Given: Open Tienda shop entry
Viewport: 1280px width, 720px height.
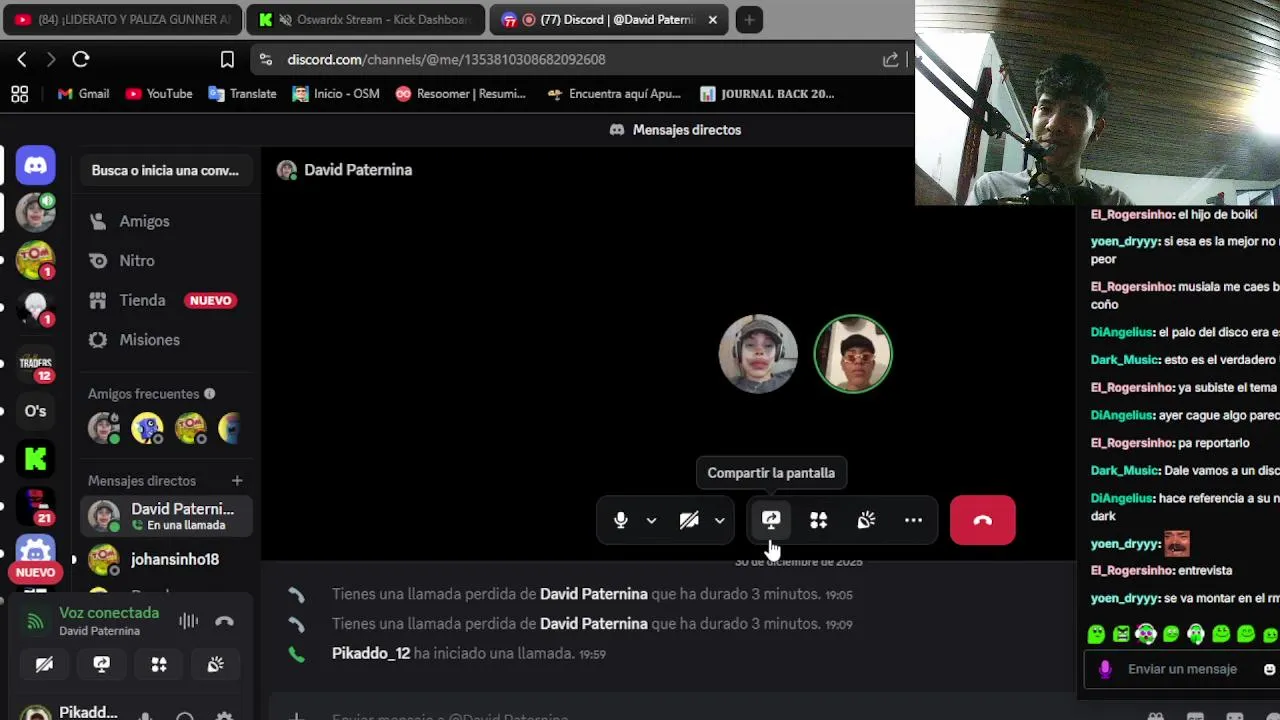Looking at the screenshot, I should (167, 300).
